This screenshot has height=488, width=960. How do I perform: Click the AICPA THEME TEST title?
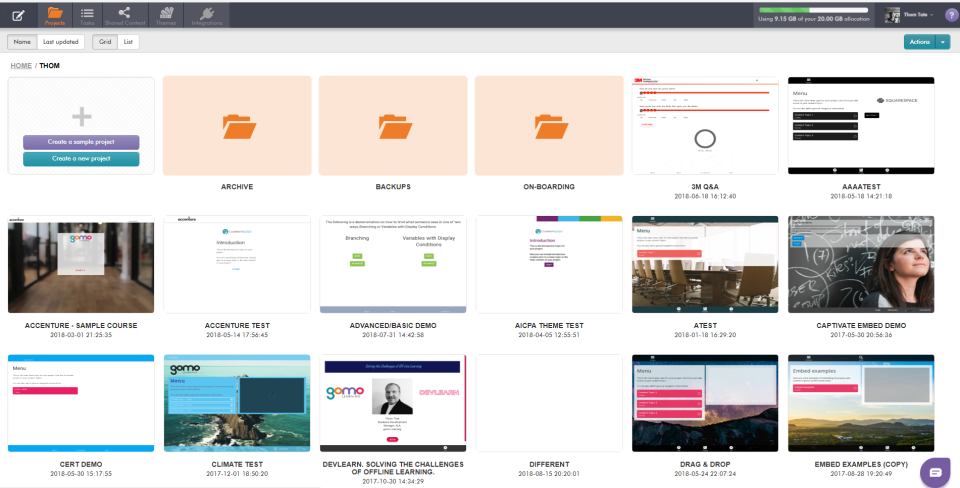click(x=549, y=326)
